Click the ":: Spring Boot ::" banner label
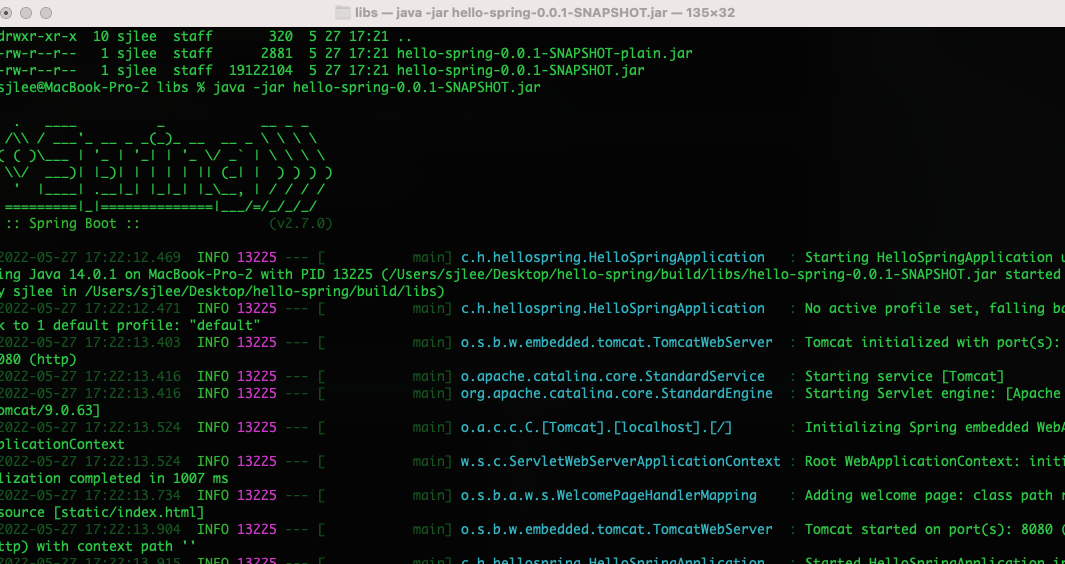1065x564 pixels. coord(73,224)
